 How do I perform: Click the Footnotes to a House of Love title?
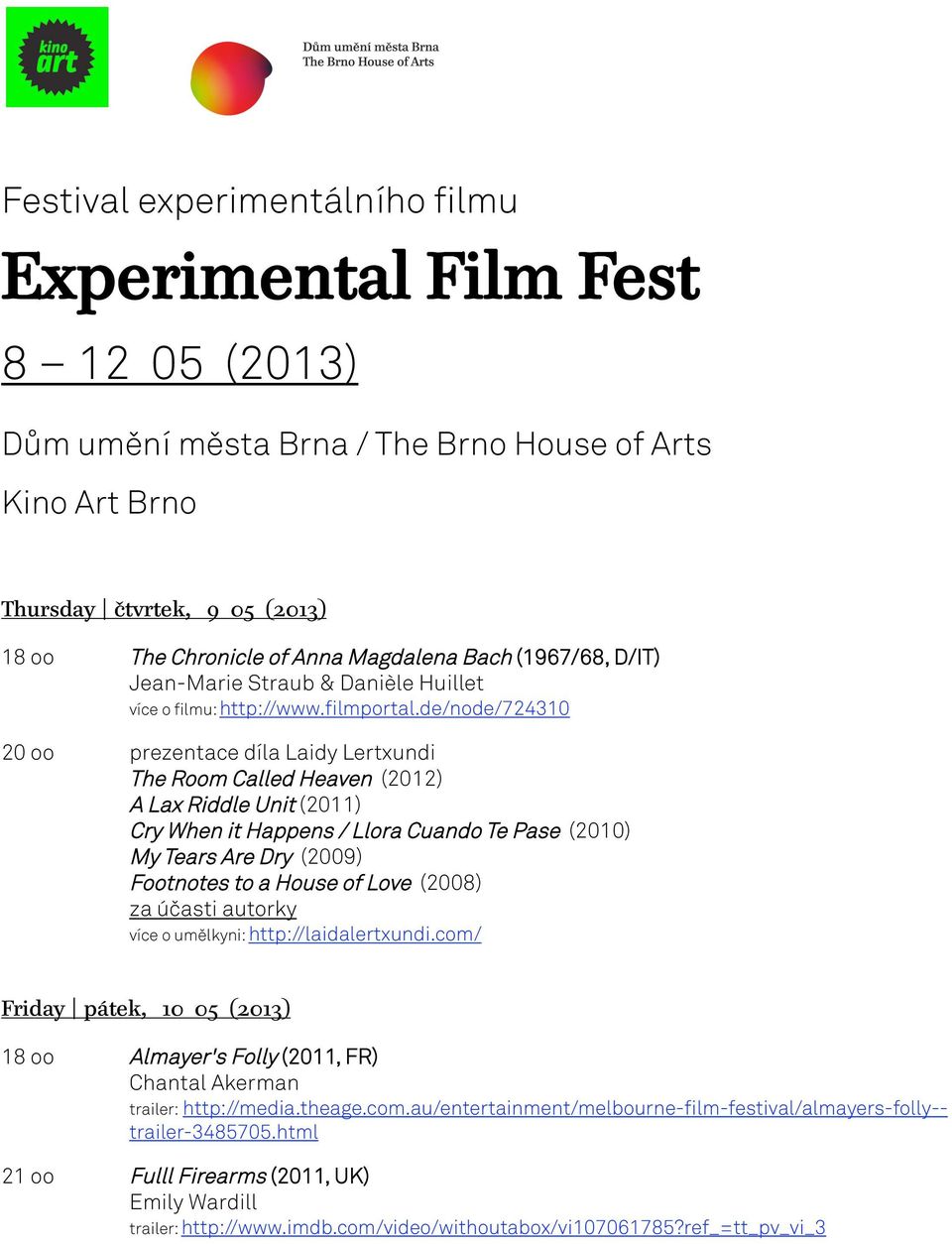coord(271,883)
